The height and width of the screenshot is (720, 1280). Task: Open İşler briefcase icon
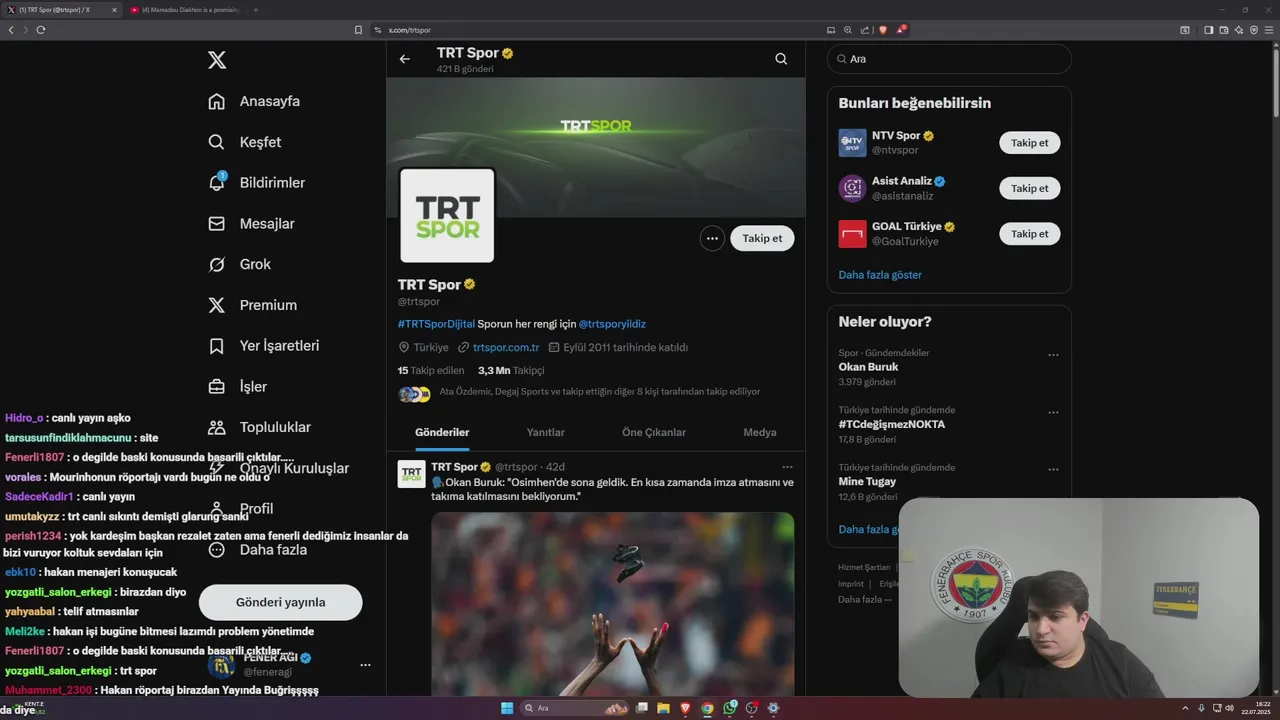point(216,386)
